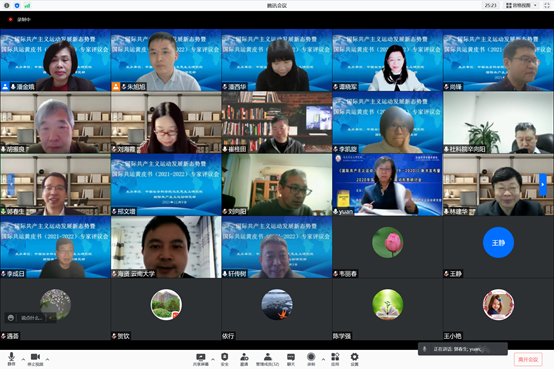This screenshot has width=554, height=369.
Task: Open the grid view layout menu
Action: point(521,5)
